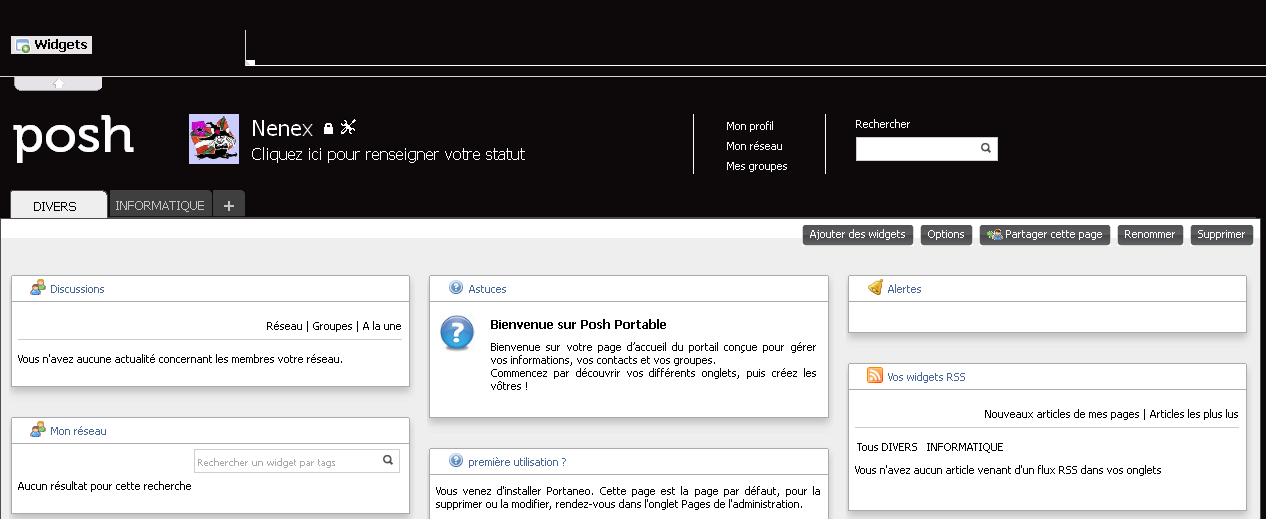Click the Nenex username
Screen dimensions: 1266x519
(283, 128)
